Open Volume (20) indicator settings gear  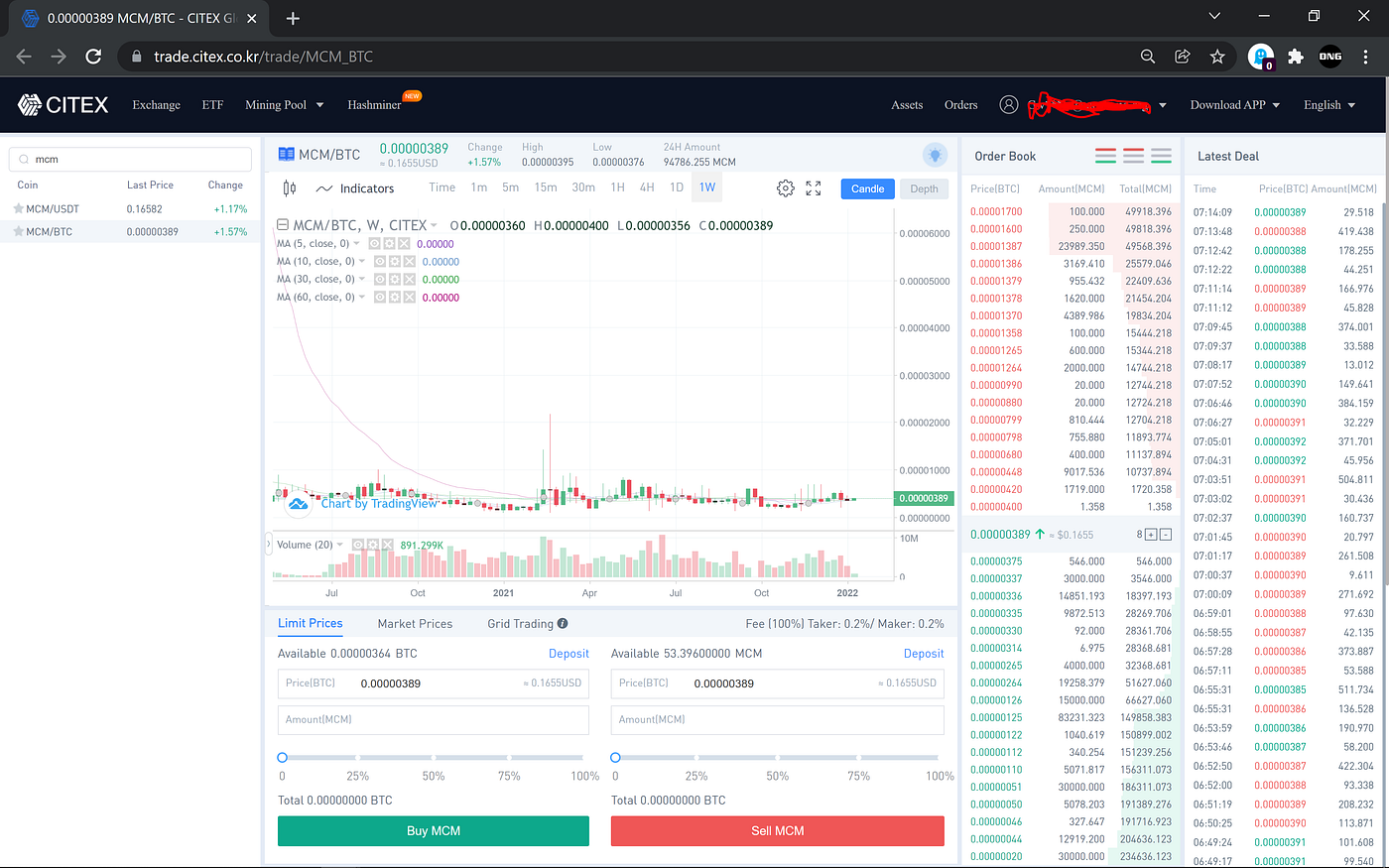pyautogui.click(x=373, y=545)
